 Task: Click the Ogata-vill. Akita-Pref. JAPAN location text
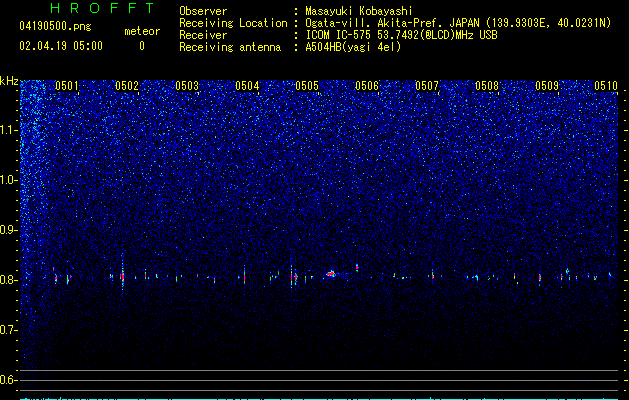(x=459, y=23)
